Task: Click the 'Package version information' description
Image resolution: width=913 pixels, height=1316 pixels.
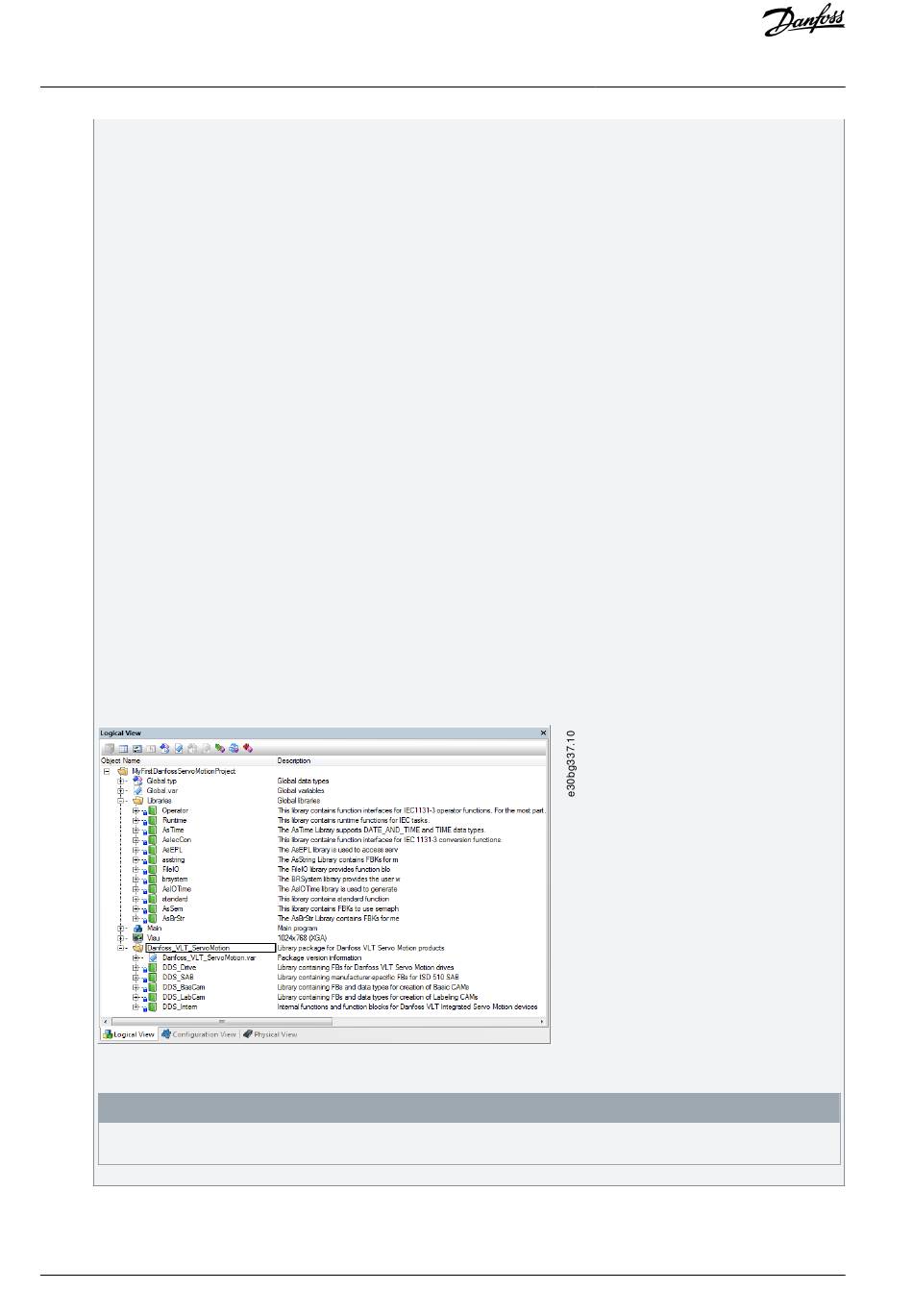Action: tap(320, 957)
